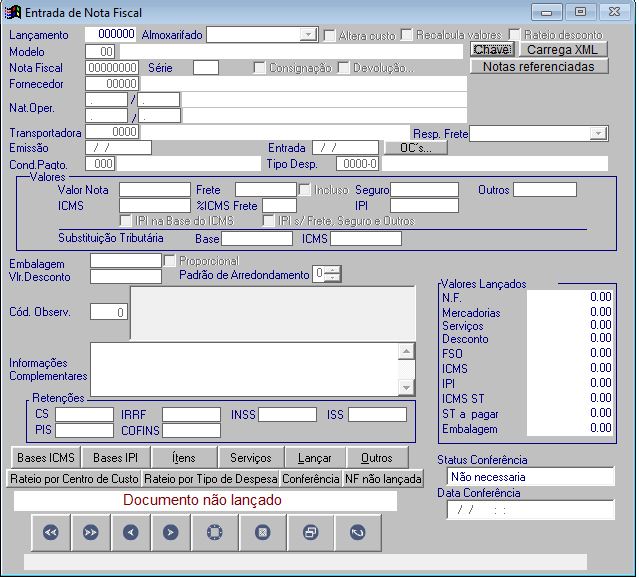Click the Valor Nota input field
Screen dimensions: 639x578
click(155, 190)
